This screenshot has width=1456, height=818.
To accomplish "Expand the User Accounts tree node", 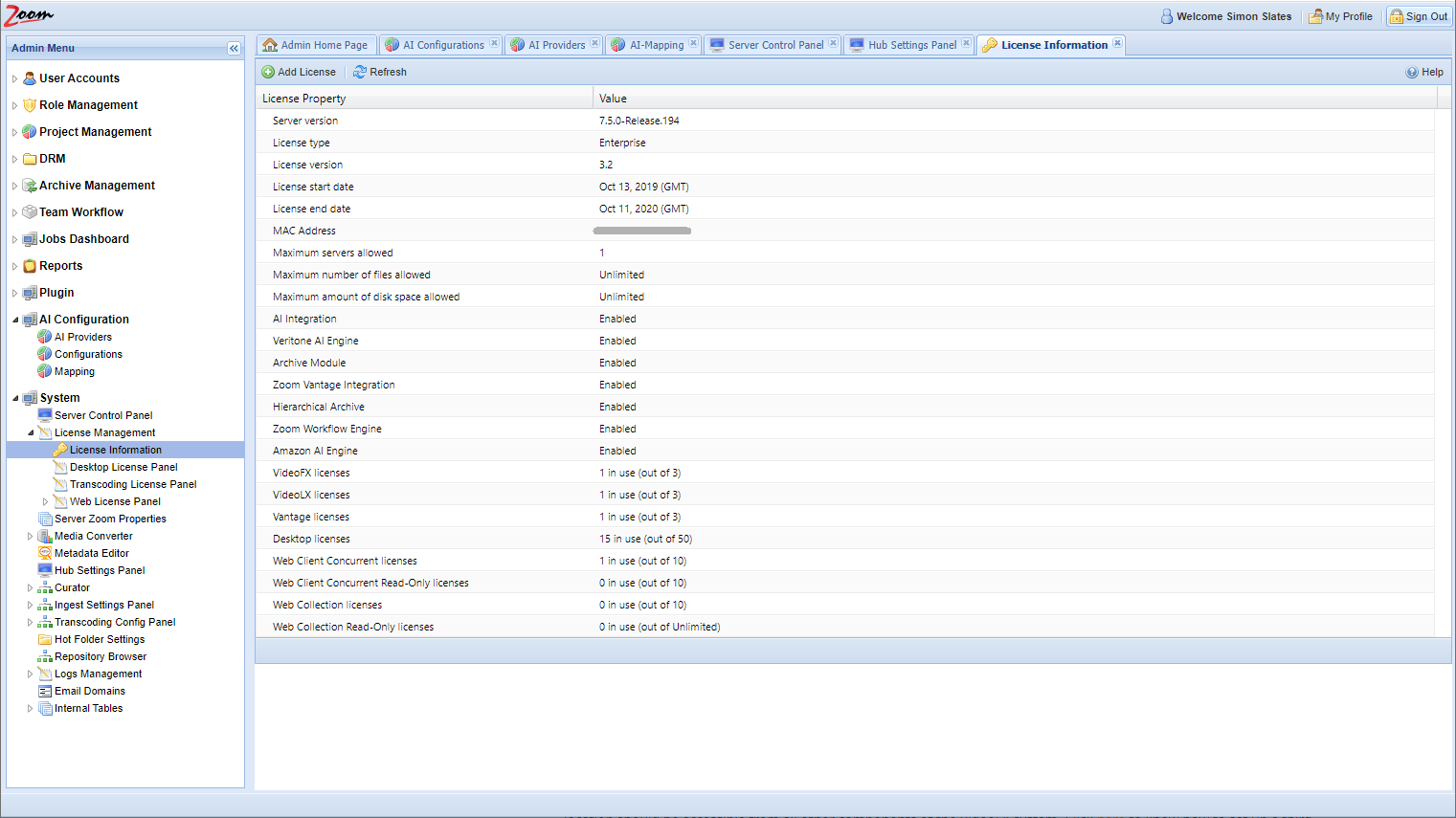I will coord(14,79).
